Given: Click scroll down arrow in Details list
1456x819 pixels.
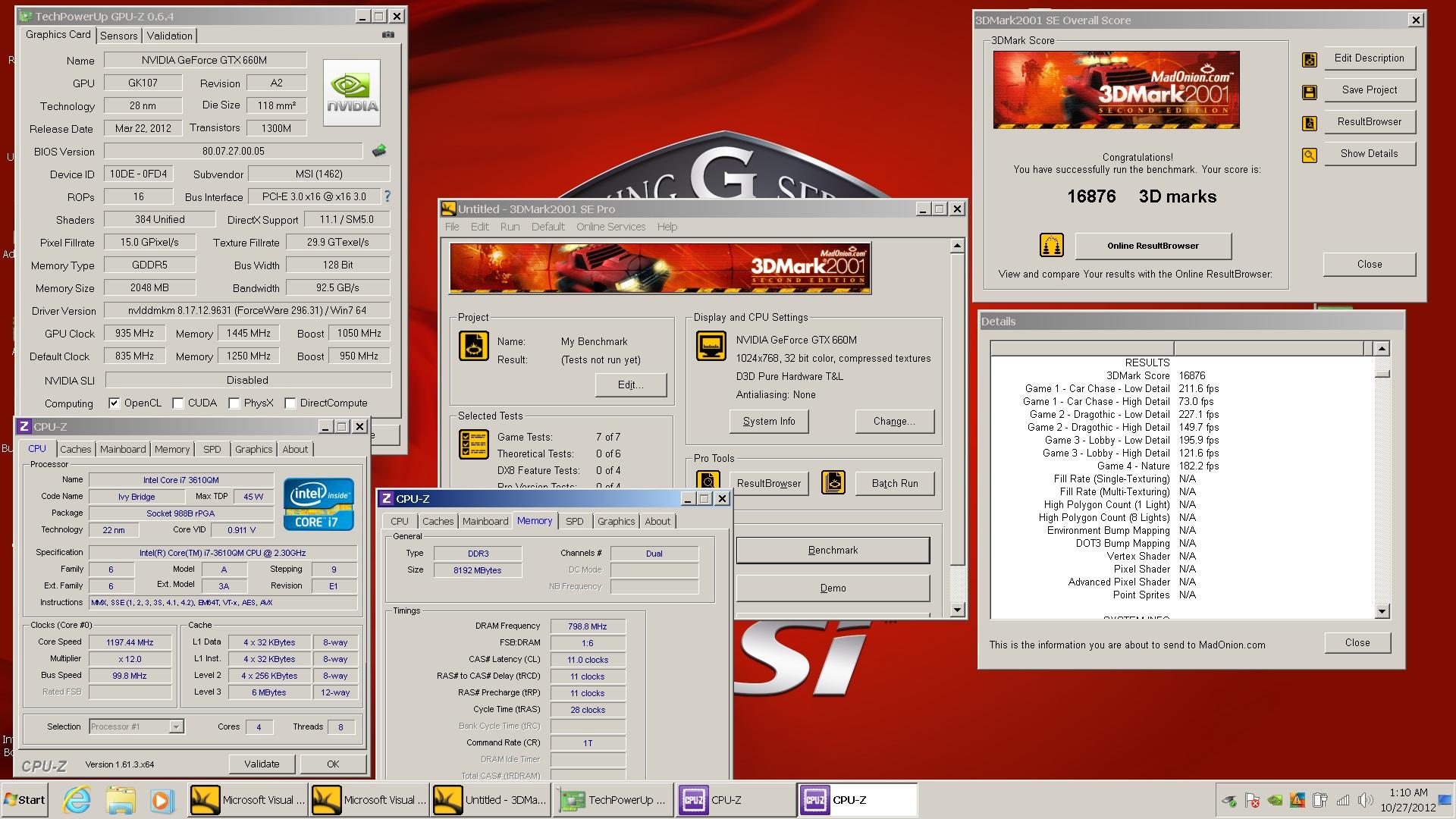Looking at the screenshot, I should tap(1382, 610).
